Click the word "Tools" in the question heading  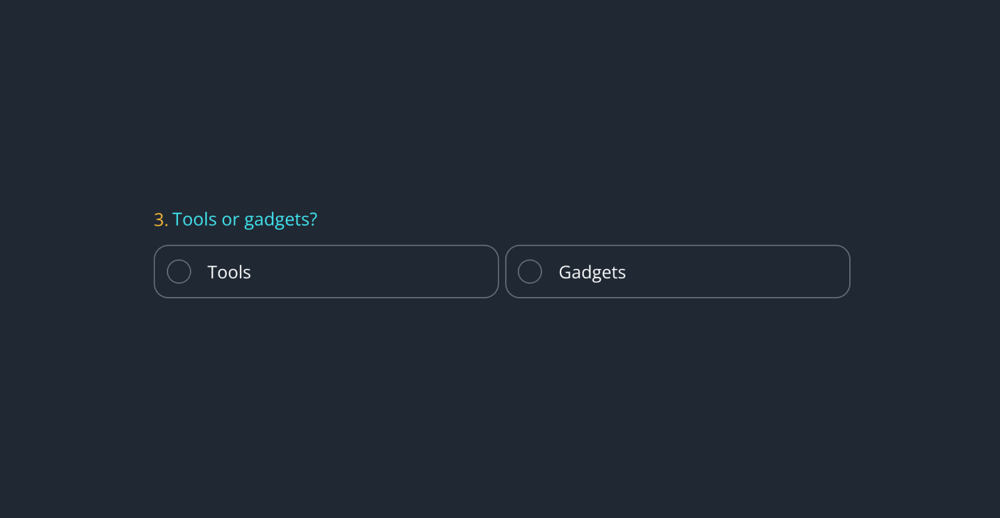(194, 219)
